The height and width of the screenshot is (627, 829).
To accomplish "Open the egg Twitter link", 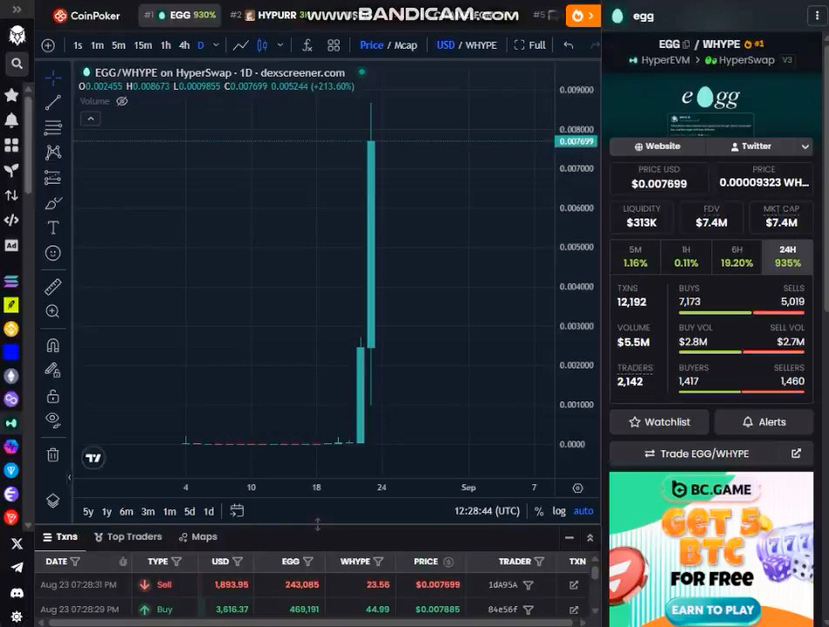I will [x=751, y=146].
